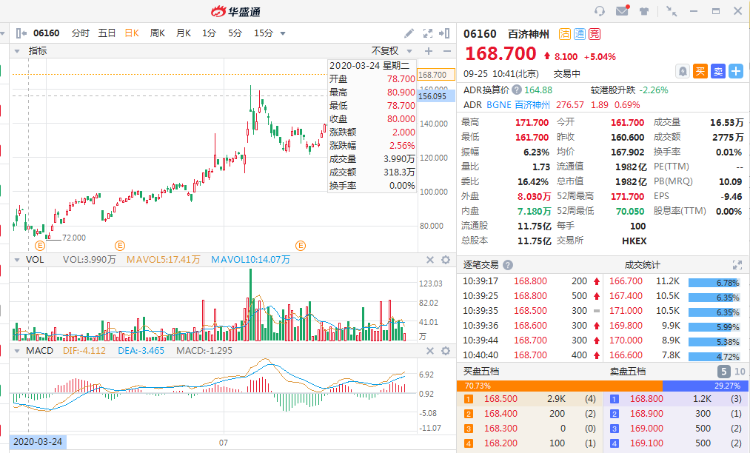
Task: Open customer service headset icon
Action: (599, 11)
